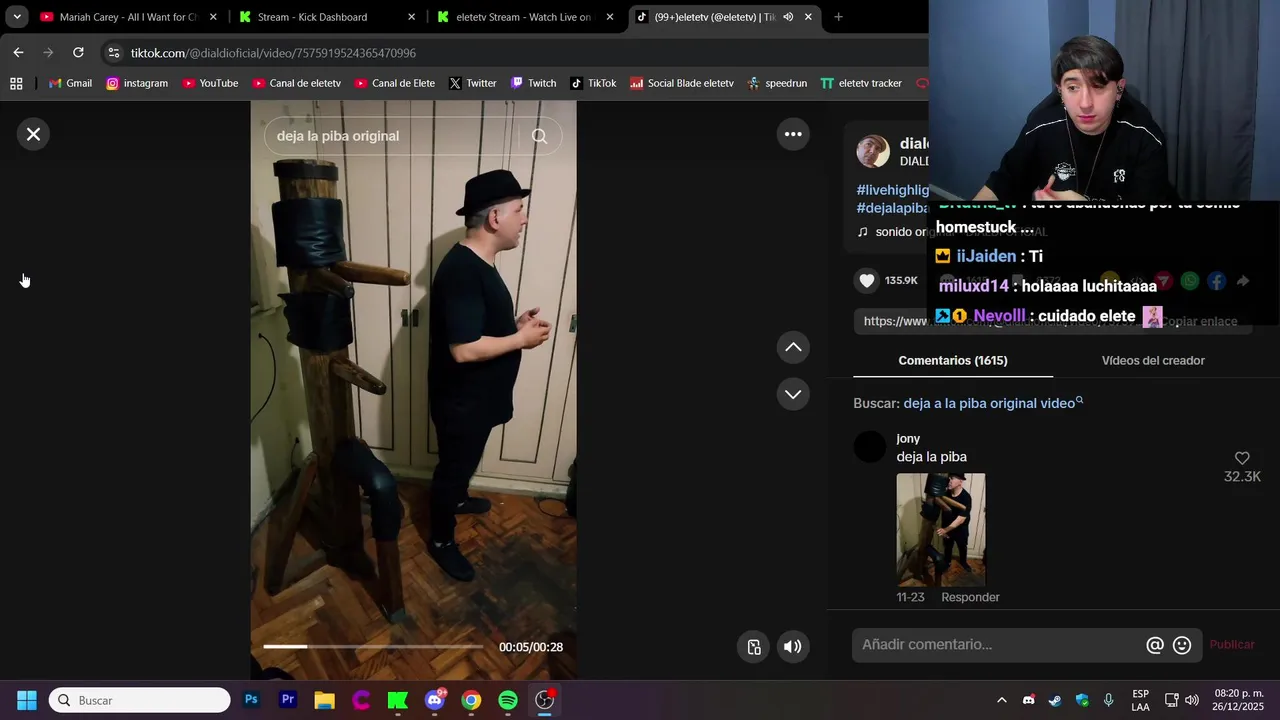The height and width of the screenshot is (720, 1280).
Task: Open ESP LAA keyboard language switcher
Action: (1140, 700)
